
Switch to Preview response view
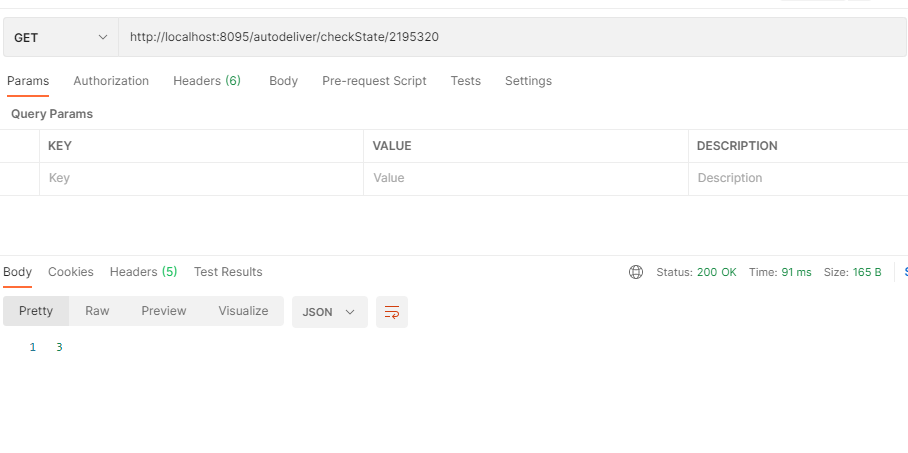click(164, 311)
